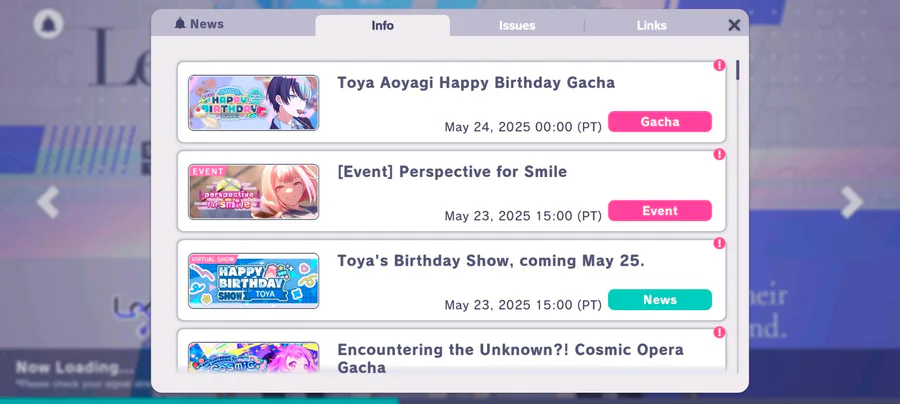Switch to the Info tab
Screen dimensions: 900x404
[383, 25]
